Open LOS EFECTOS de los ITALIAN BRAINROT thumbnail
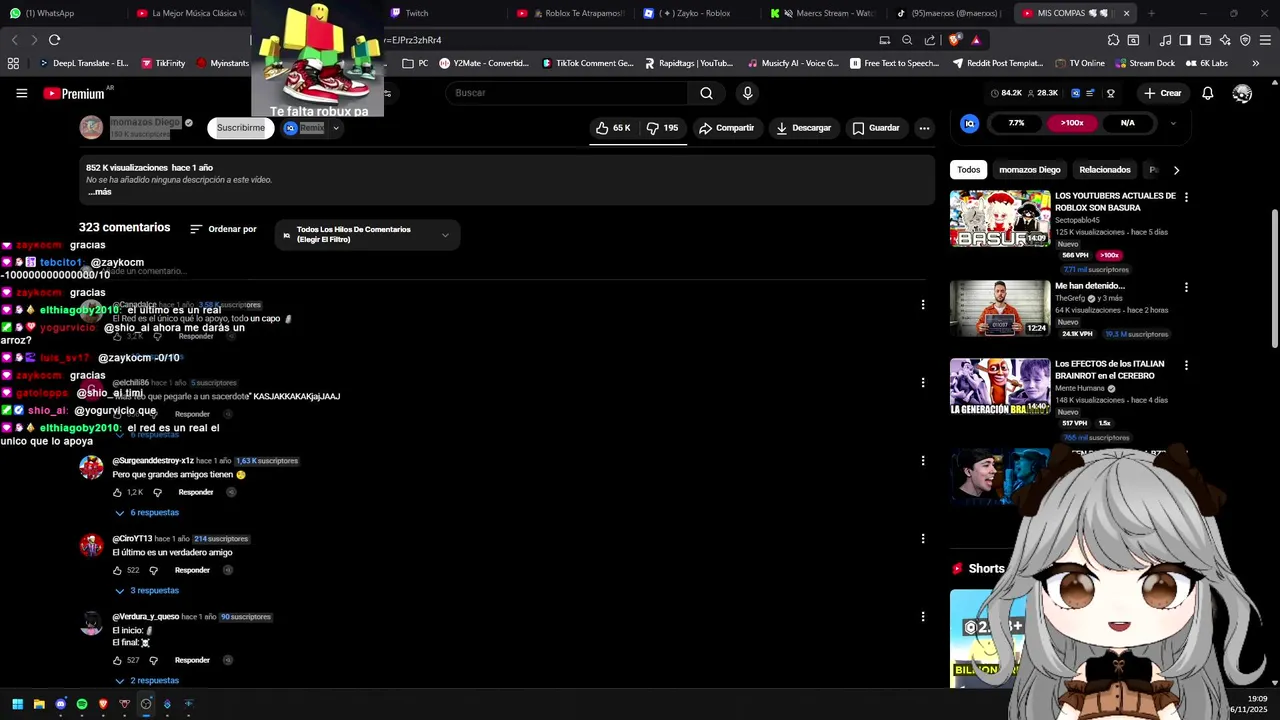The image size is (1280, 720). (x=1000, y=386)
